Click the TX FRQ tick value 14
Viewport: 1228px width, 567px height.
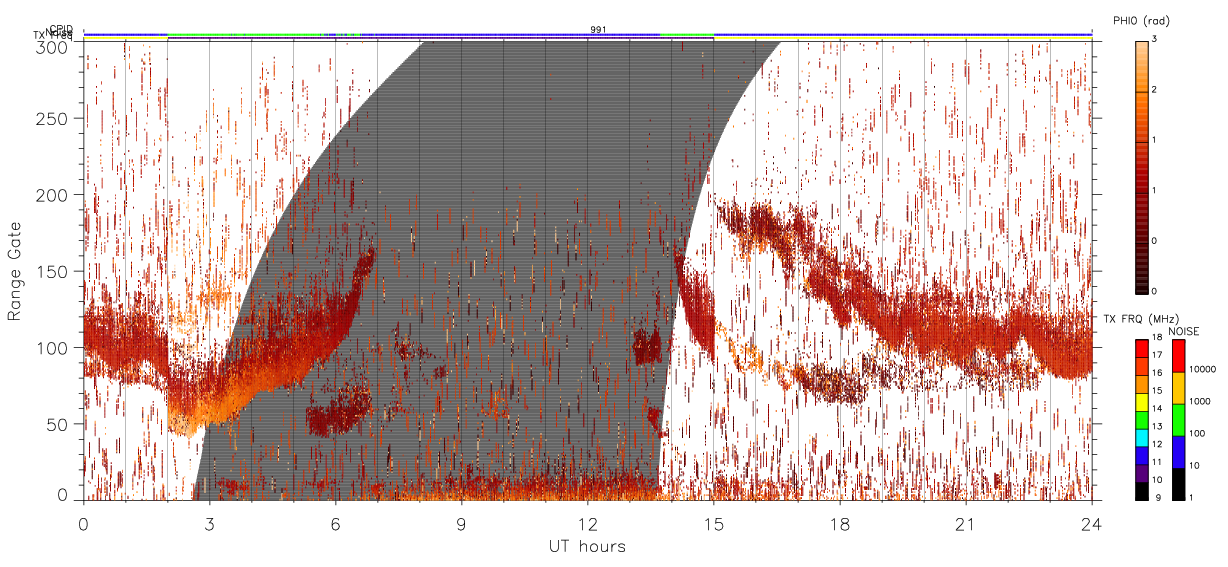pos(1157,409)
